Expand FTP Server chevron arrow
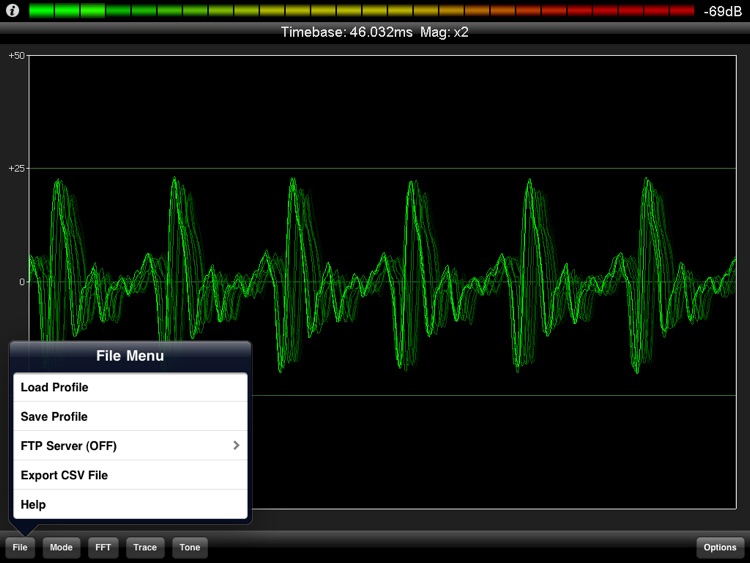The width and height of the screenshot is (750, 563). coord(236,445)
